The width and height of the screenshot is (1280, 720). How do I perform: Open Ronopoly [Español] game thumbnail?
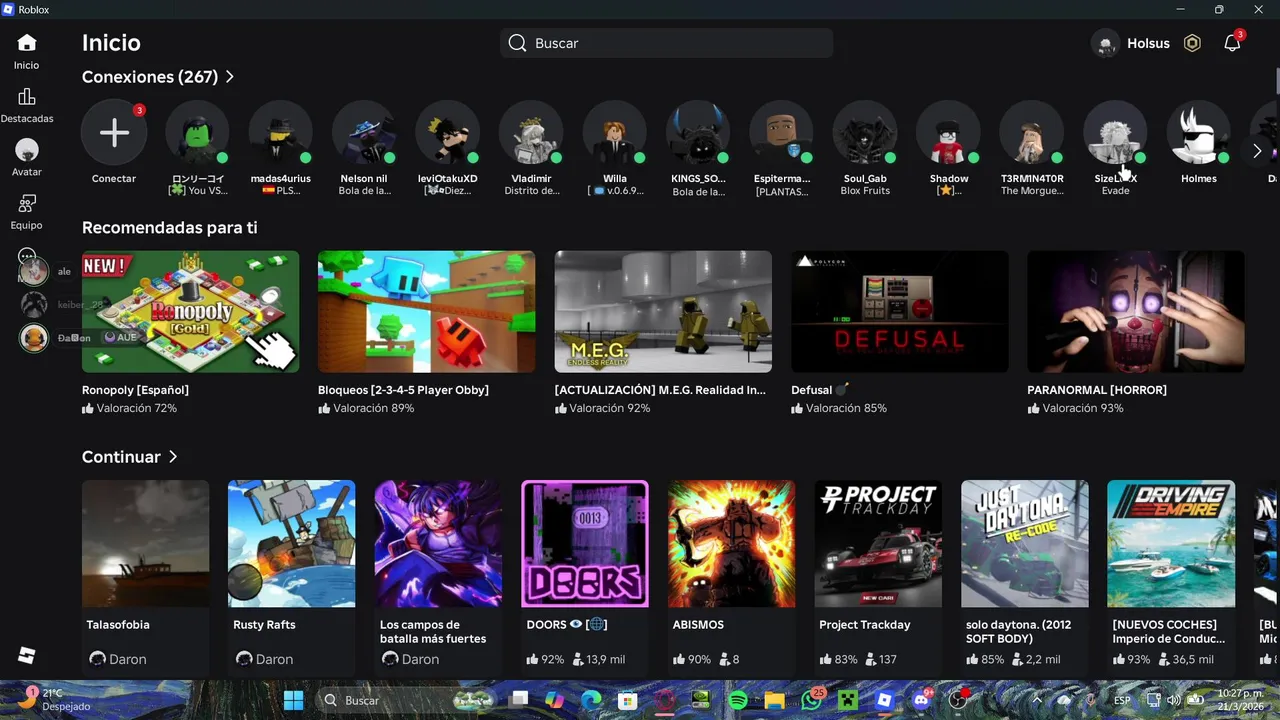point(190,312)
